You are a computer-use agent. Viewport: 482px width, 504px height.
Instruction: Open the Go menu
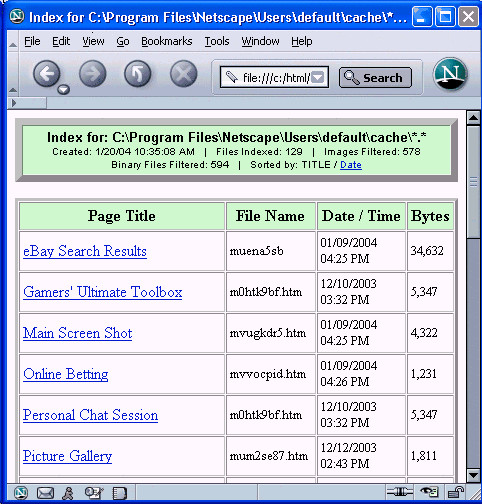[123, 41]
